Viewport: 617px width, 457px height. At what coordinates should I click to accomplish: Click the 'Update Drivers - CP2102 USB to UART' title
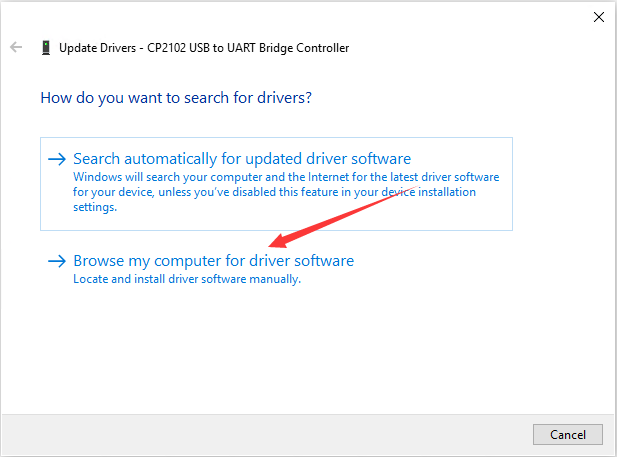(204, 48)
